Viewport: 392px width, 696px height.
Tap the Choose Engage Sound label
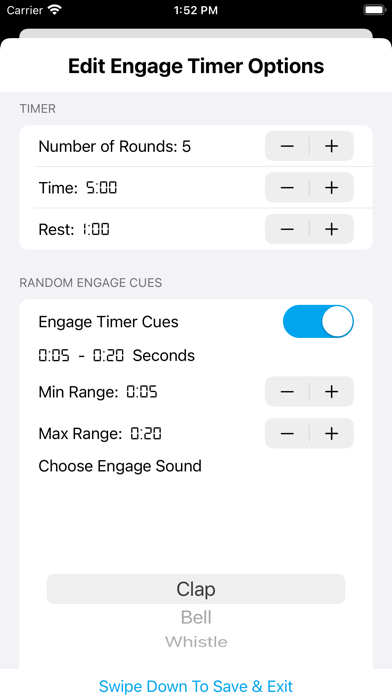coord(120,466)
